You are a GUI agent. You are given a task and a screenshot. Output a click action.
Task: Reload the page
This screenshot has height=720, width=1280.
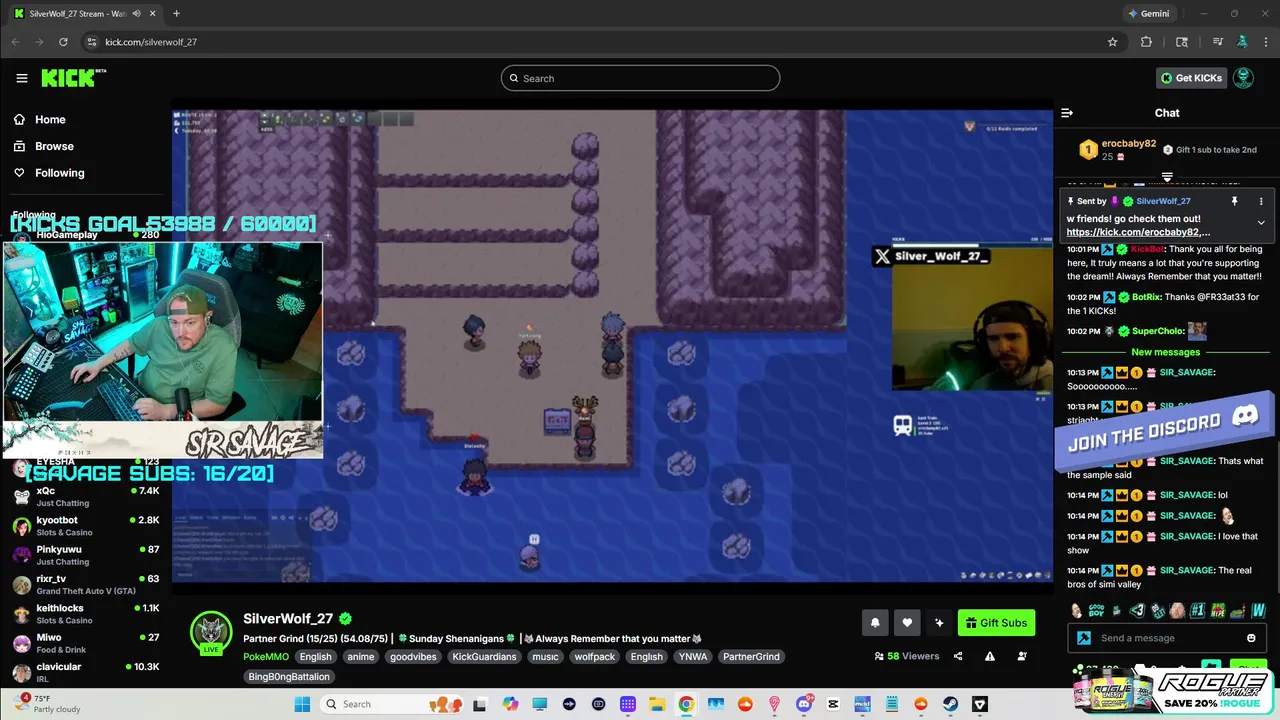tap(63, 42)
